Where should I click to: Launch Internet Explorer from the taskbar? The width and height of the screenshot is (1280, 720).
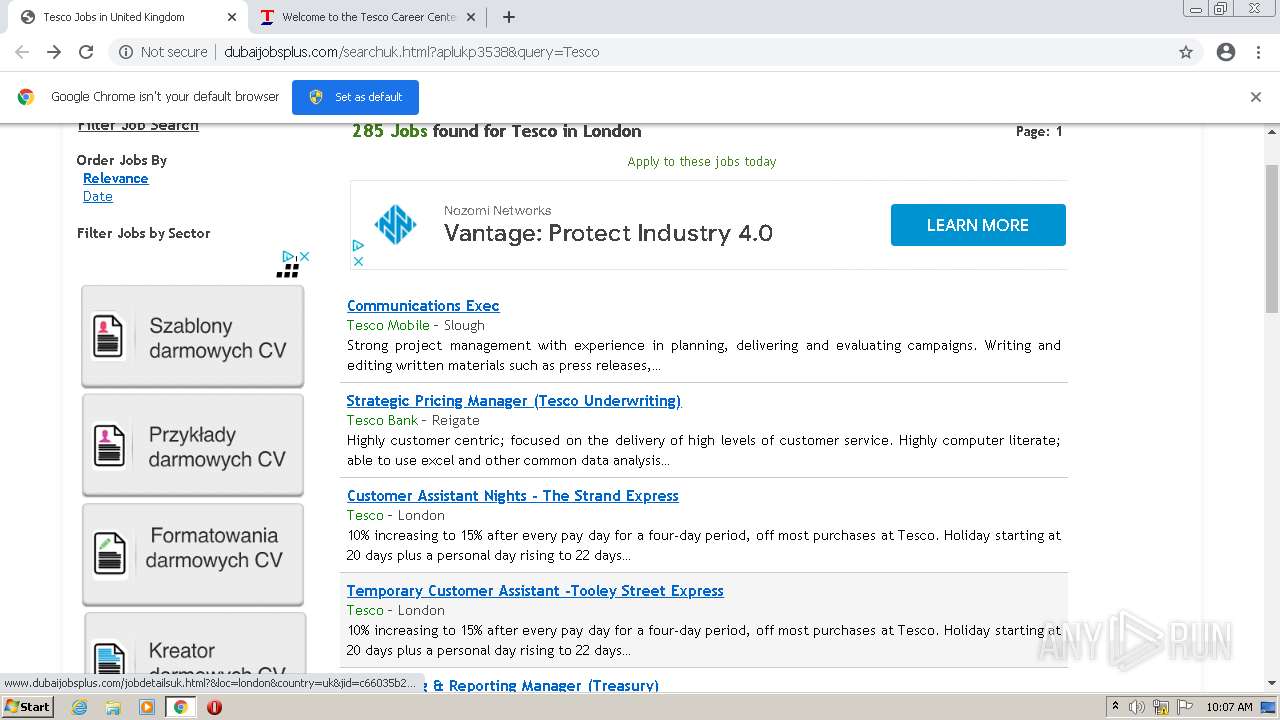[x=80, y=707]
